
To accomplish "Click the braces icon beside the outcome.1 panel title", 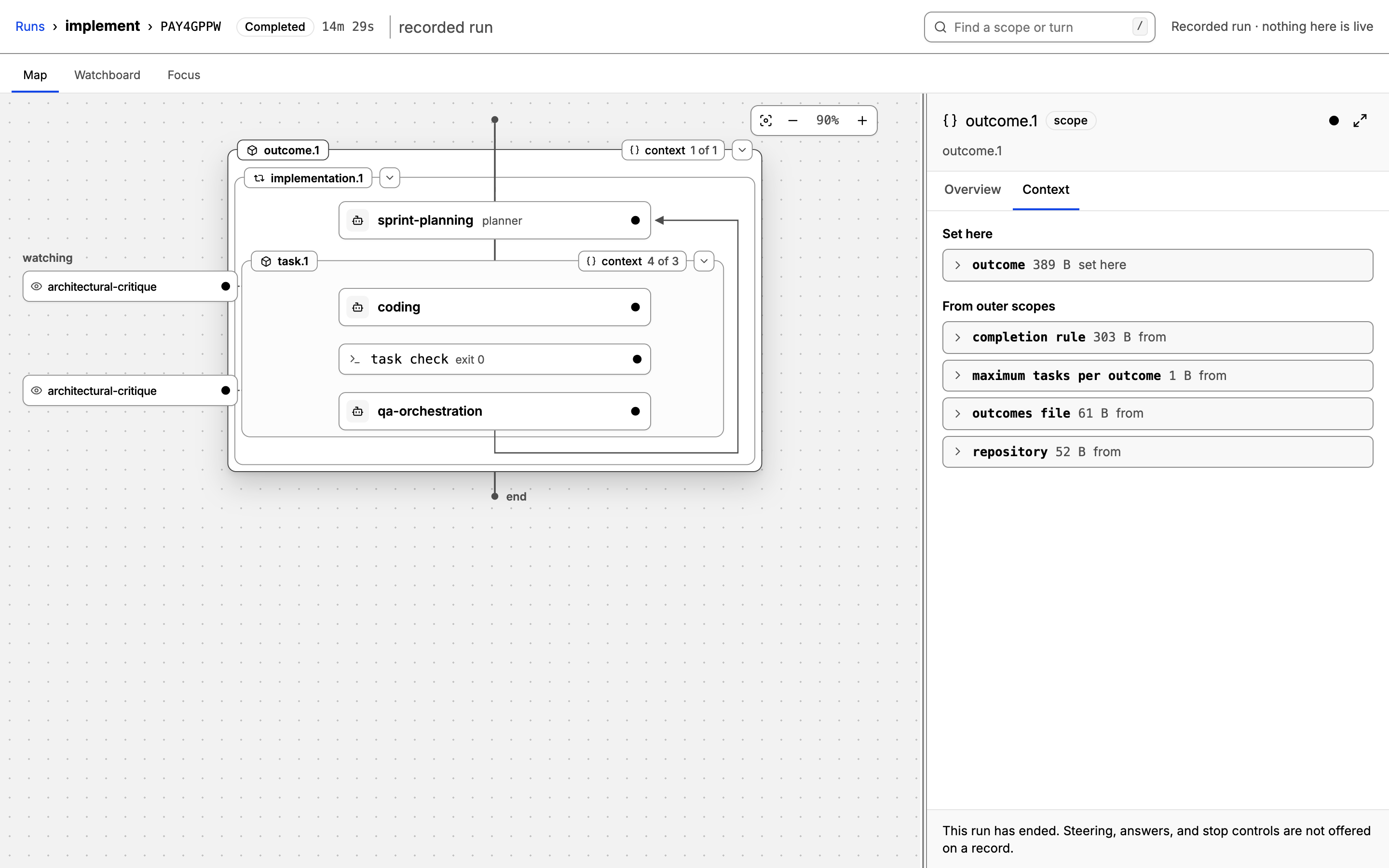I will coord(950,121).
